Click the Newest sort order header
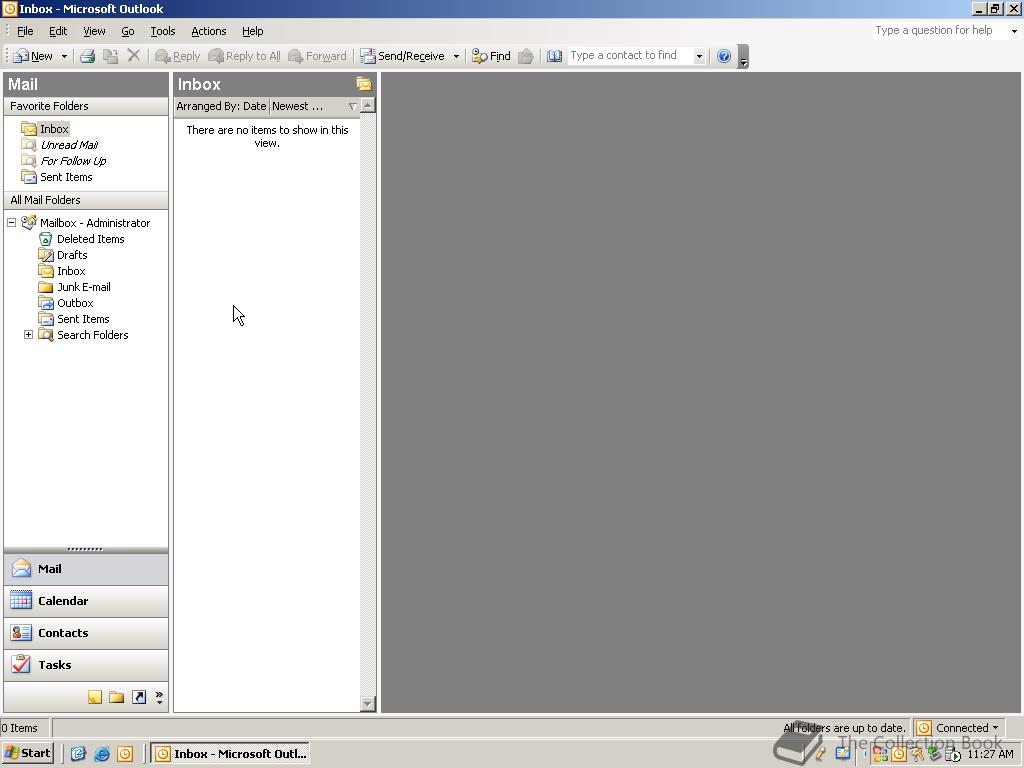Screen dimensions: 1024x768 pyautogui.click(x=314, y=106)
